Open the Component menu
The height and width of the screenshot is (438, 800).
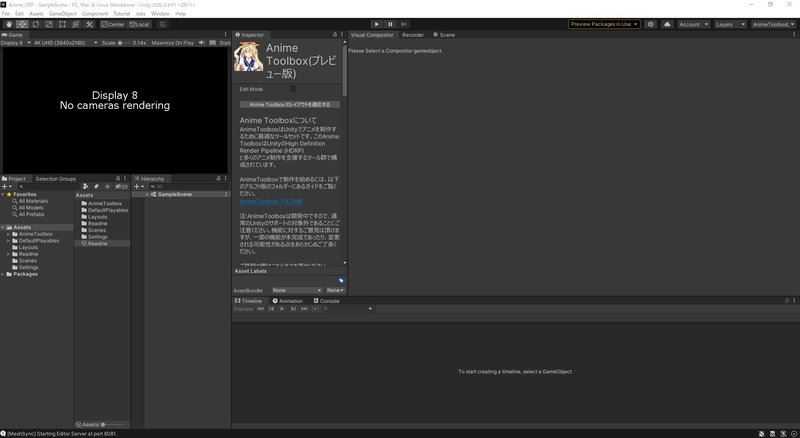point(95,14)
